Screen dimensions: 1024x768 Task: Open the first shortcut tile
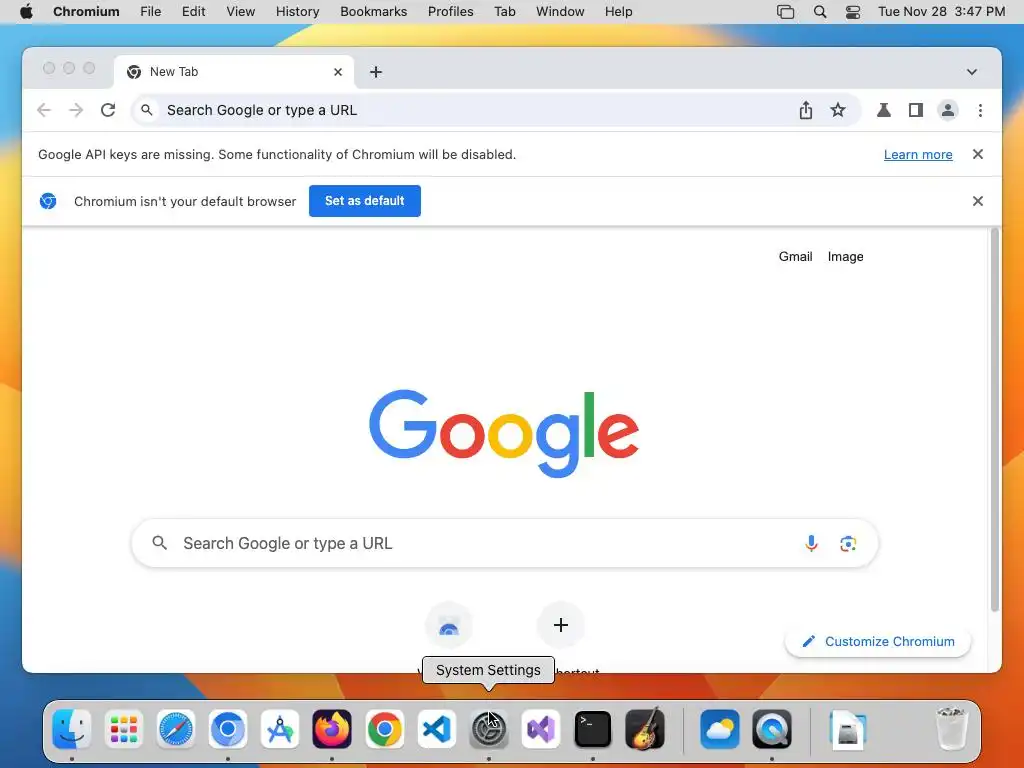coord(449,625)
